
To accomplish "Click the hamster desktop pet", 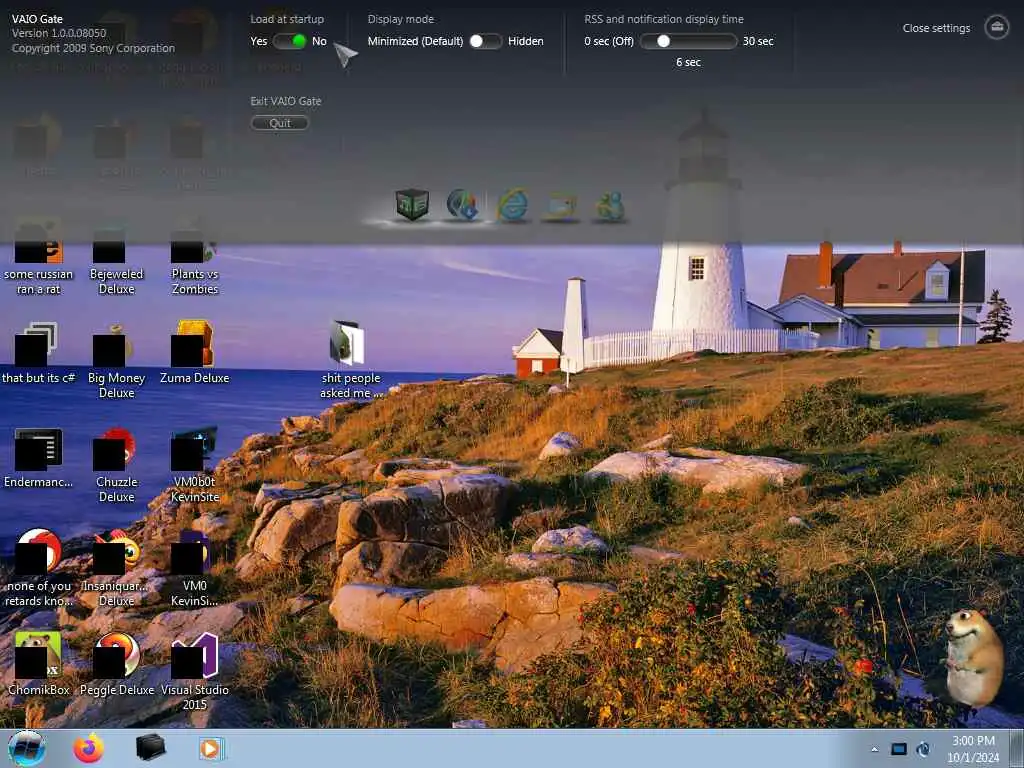I will tap(974, 657).
